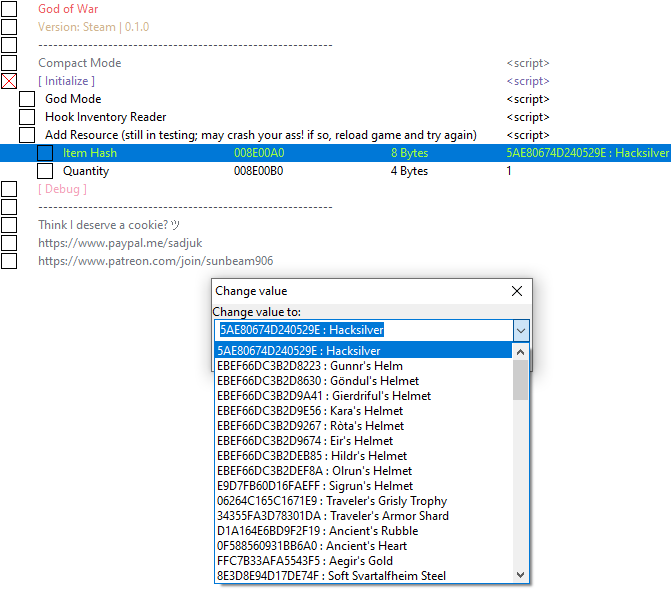The height and width of the screenshot is (593, 671).
Task: Select the Quantity entry label
Action: point(86,171)
